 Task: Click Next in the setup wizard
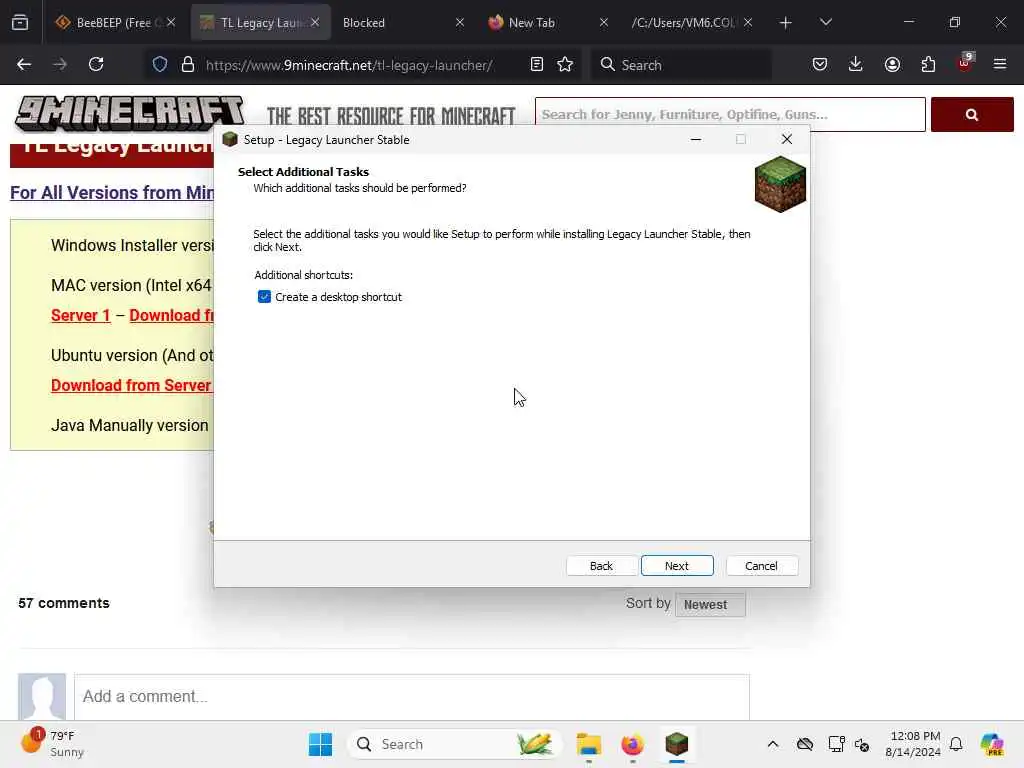click(677, 566)
